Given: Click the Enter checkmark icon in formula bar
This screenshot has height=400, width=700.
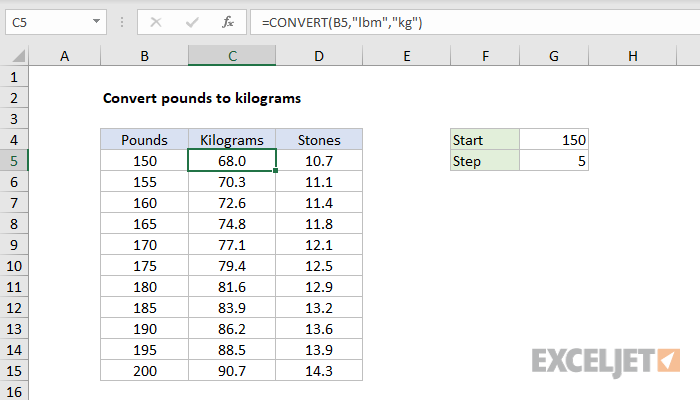Looking at the screenshot, I should (x=191, y=21).
